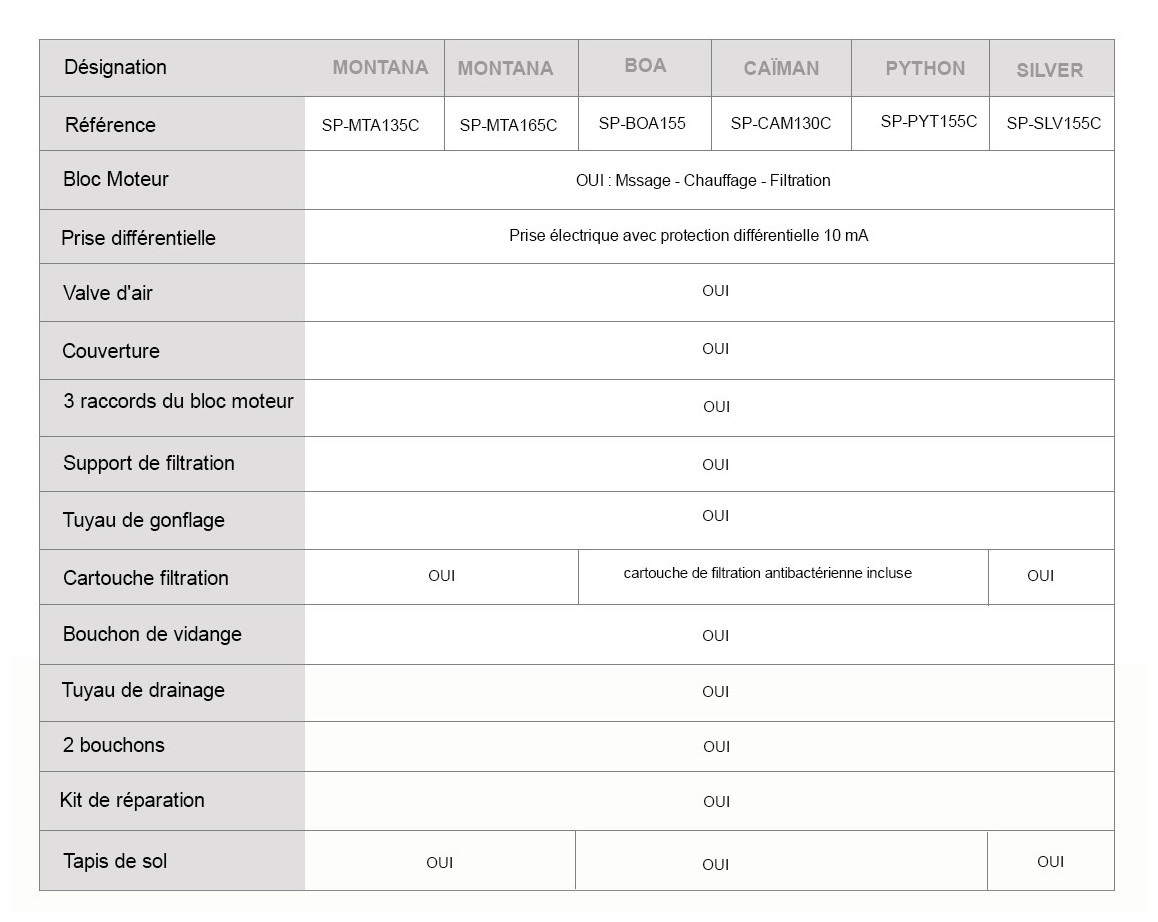Click the PYTHON column header

pos(925,69)
